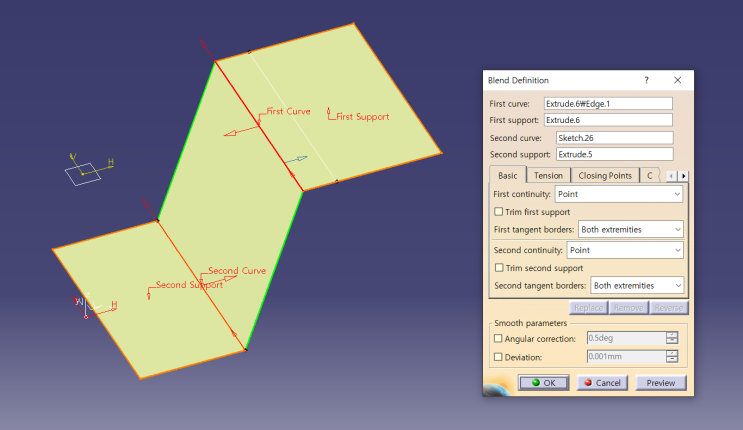The width and height of the screenshot is (743, 430).
Task: Confirm the blend with OK
Action: pos(544,383)
